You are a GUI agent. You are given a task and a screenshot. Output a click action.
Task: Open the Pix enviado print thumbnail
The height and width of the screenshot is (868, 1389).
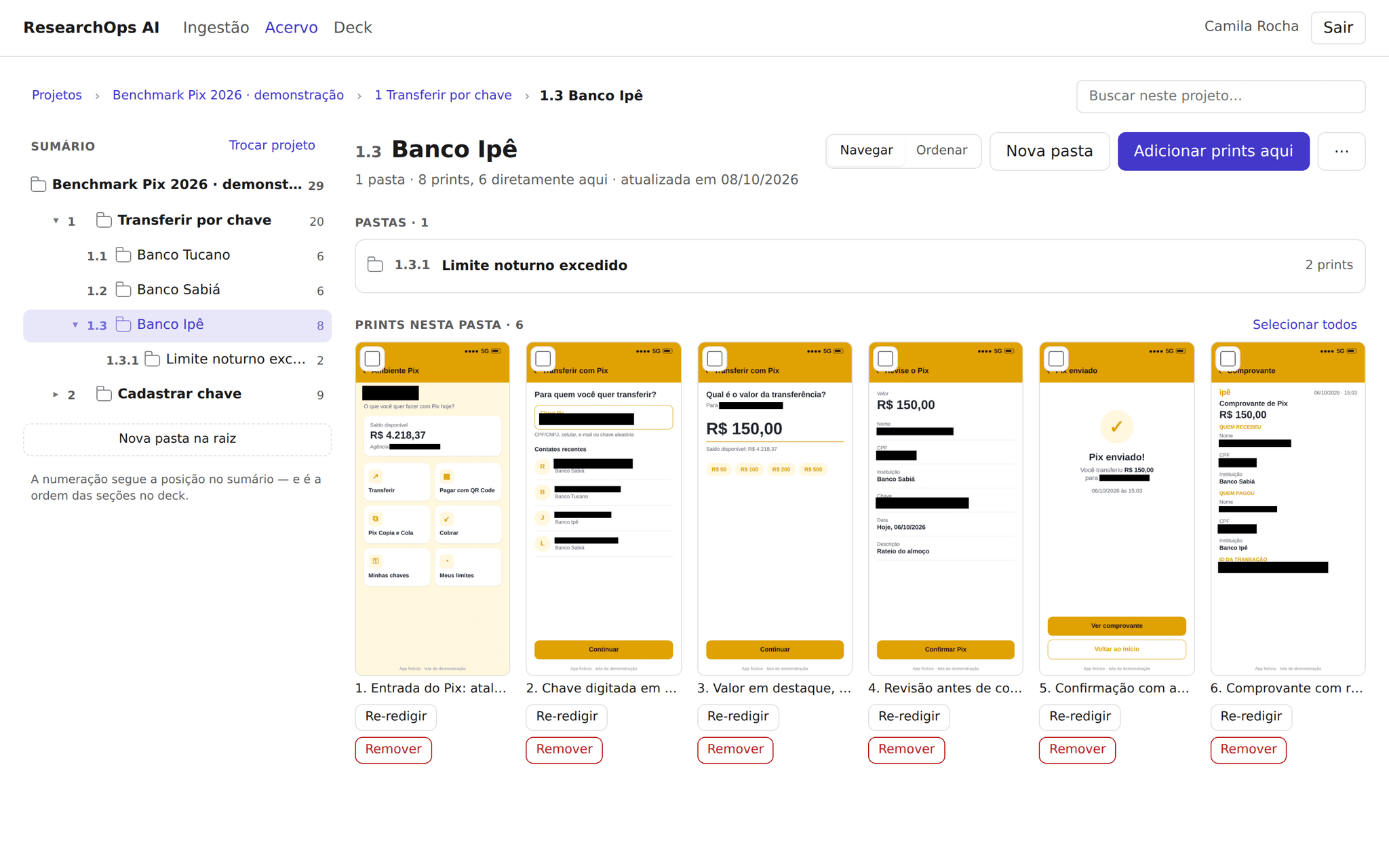pos(1116,509)
